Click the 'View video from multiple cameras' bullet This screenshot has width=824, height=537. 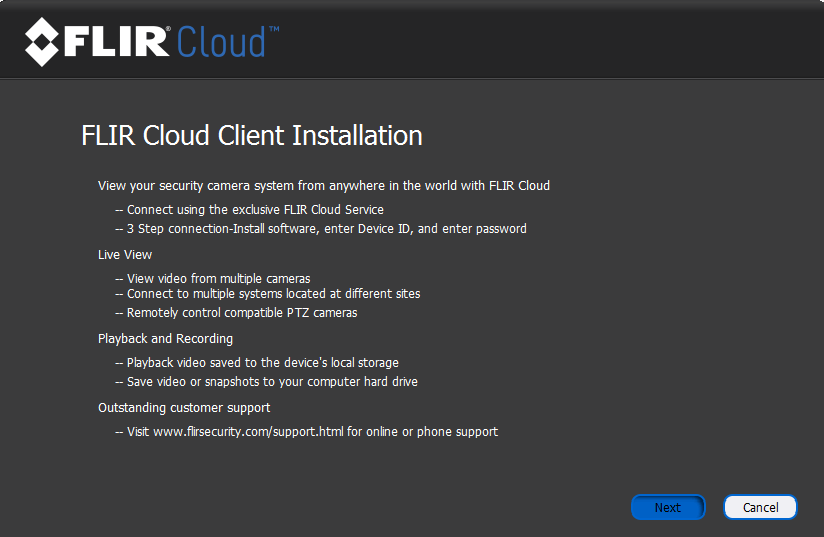coord(218,279)
